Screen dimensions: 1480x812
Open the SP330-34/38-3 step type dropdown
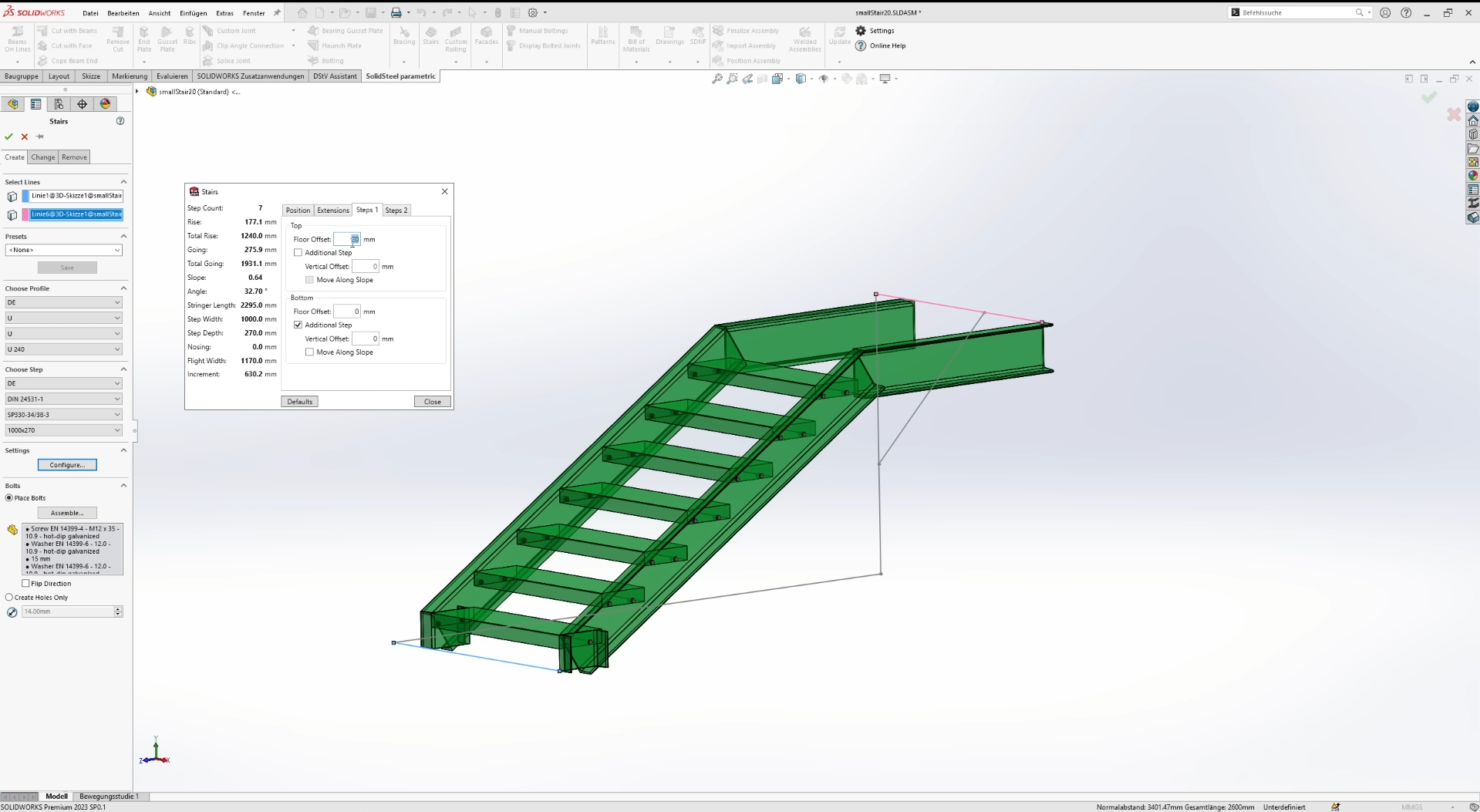click(x=64, y=415)
